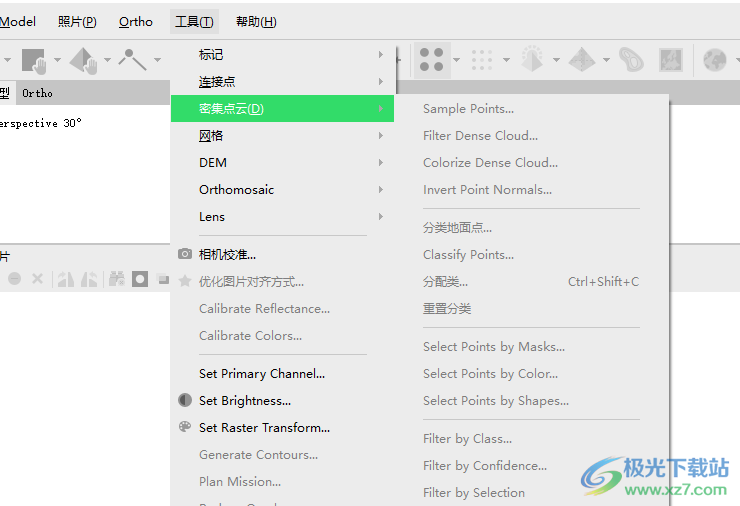Click the round disable-cameras icon in photos pane
Viewport: 740px width, 506px height.
[15, 279]
